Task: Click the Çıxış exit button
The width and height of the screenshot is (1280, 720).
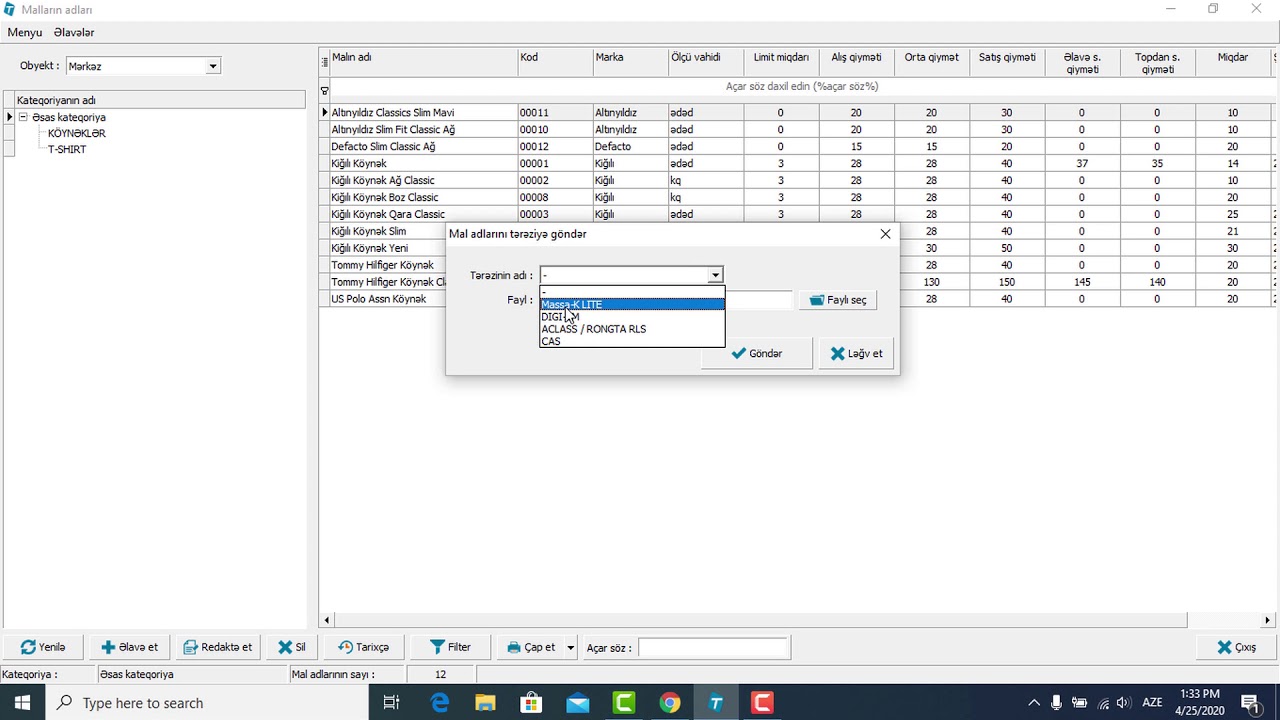Action: click(x=1236, y=647)
